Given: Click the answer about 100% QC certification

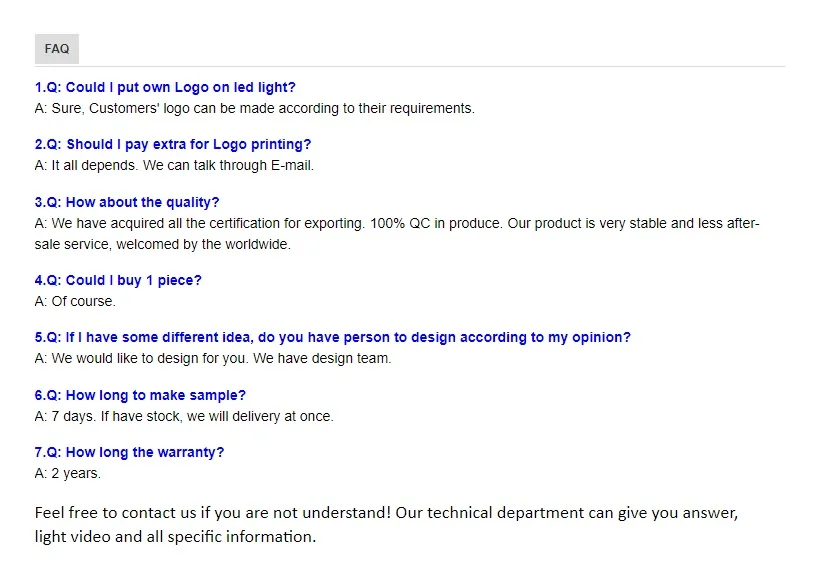Looking at the screenshot, I should pos(398,223).
